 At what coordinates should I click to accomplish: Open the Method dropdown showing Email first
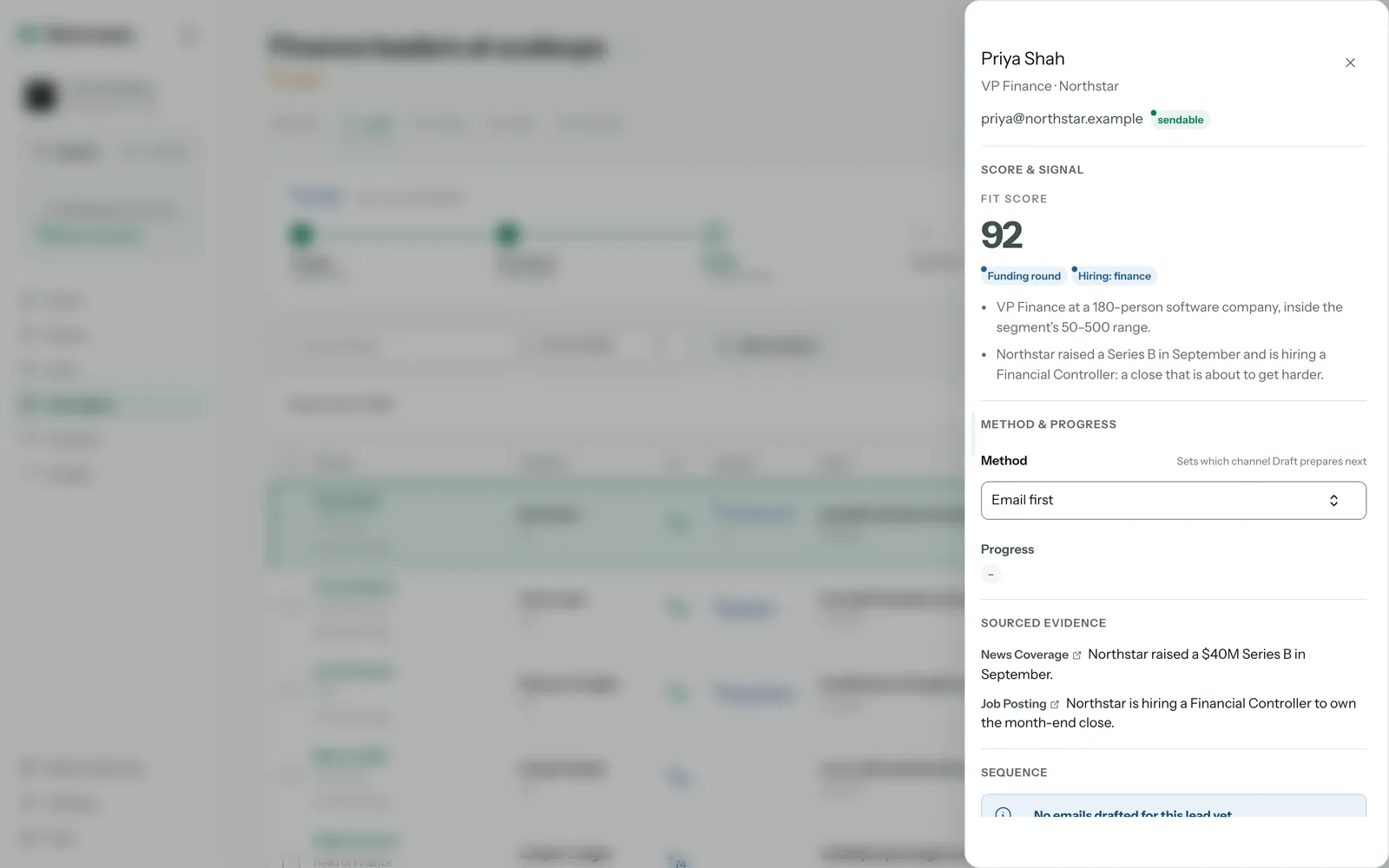click(1173, 501)
